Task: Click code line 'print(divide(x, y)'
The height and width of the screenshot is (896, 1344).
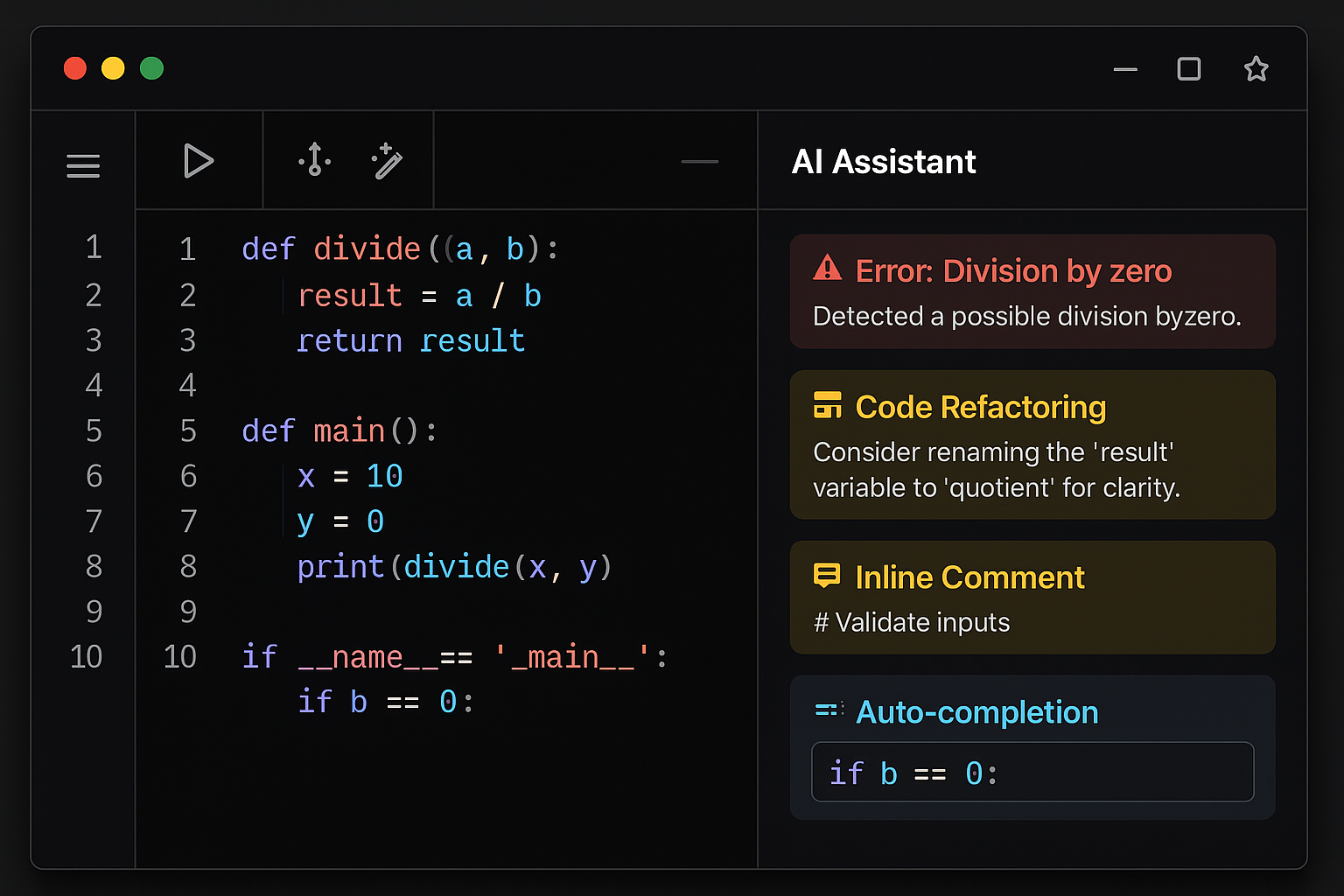Action: pyautogui.click(x=454, y=567)
